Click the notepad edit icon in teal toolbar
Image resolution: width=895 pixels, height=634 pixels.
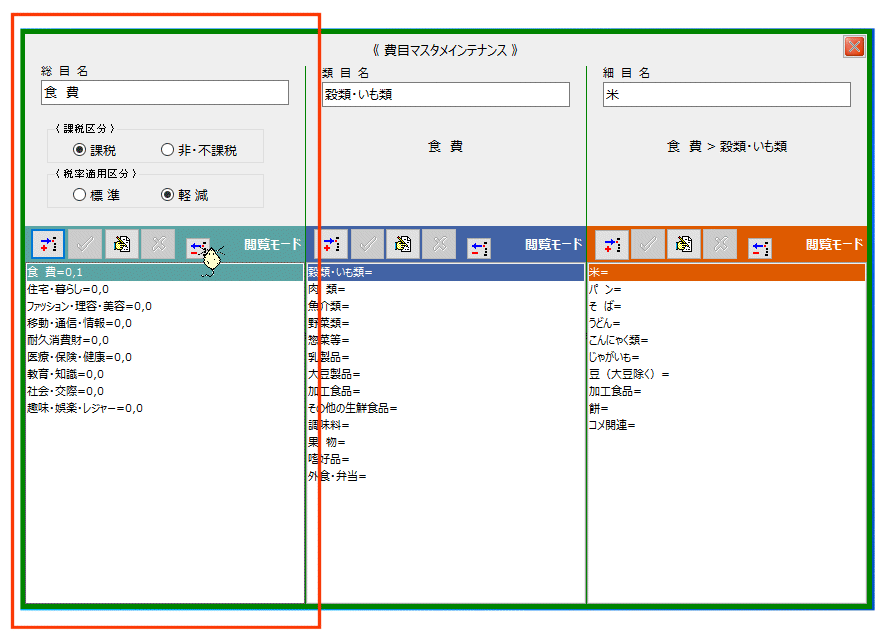point(122,244)
